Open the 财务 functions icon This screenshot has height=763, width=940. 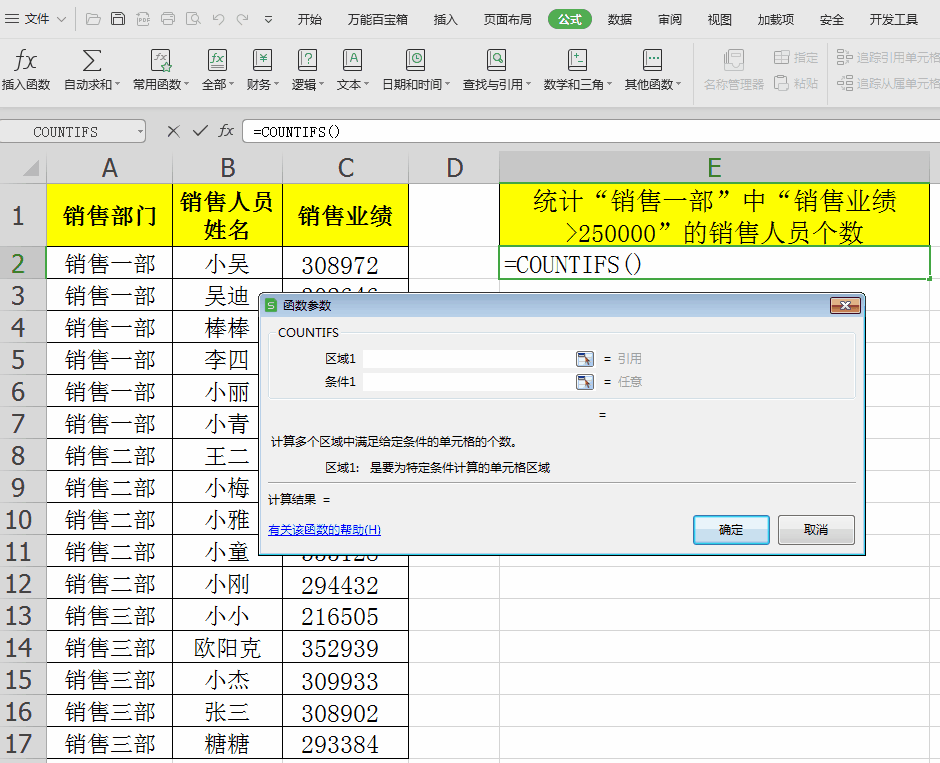pos(263,61)
